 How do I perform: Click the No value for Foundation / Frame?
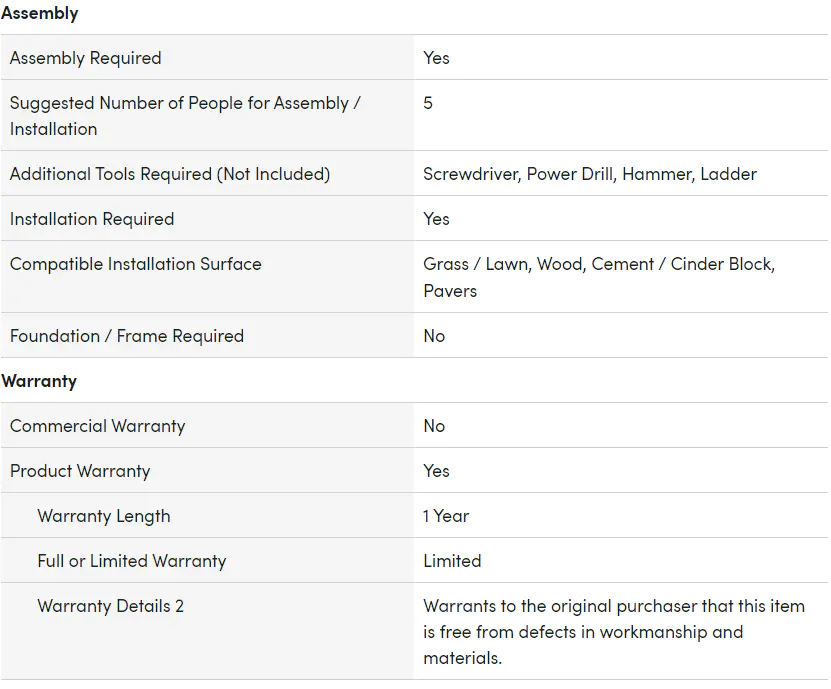pyautogui.click(x=434, y=336)
